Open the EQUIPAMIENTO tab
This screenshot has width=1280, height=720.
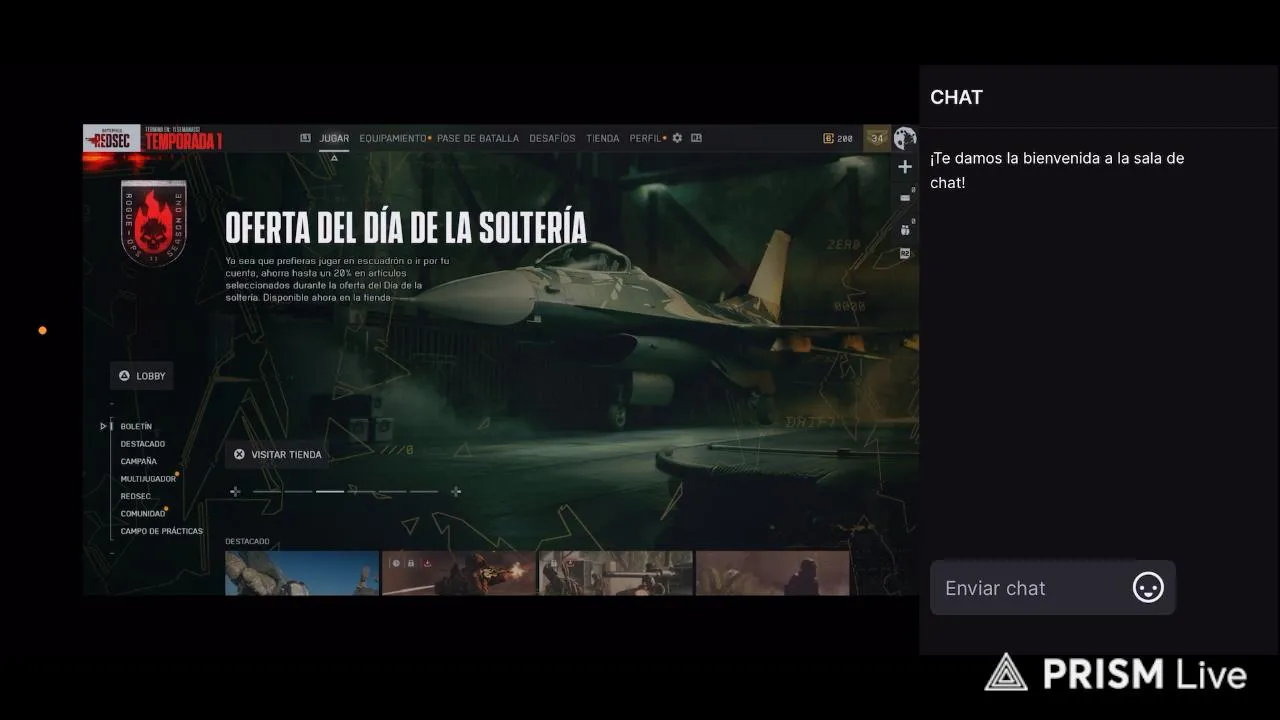[393, 138]
